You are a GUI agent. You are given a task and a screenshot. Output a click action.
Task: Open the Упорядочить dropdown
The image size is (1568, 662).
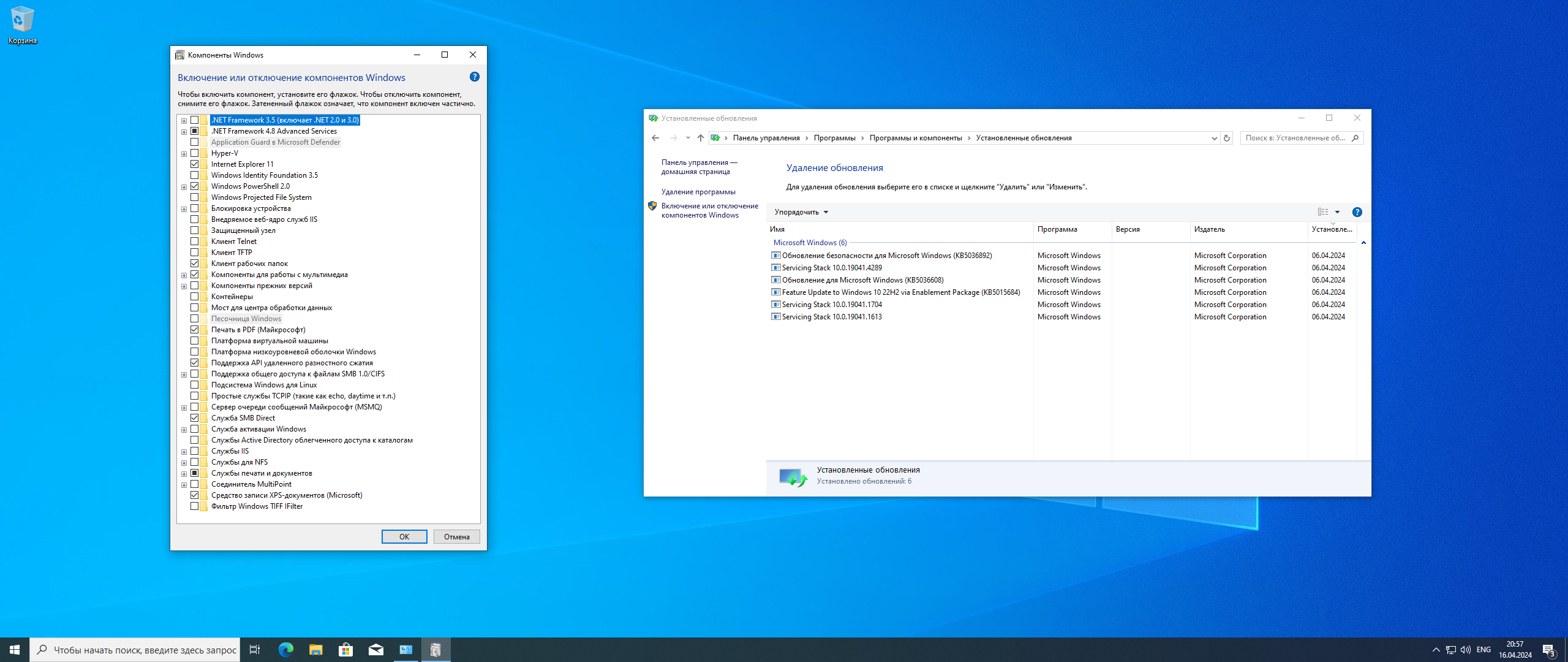801,212
